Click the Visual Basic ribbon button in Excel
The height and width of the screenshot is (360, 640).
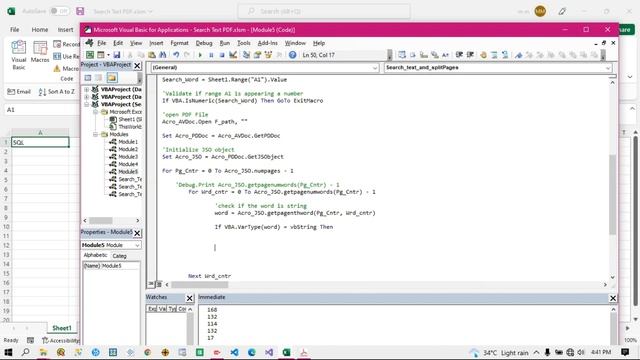point(19,55)
